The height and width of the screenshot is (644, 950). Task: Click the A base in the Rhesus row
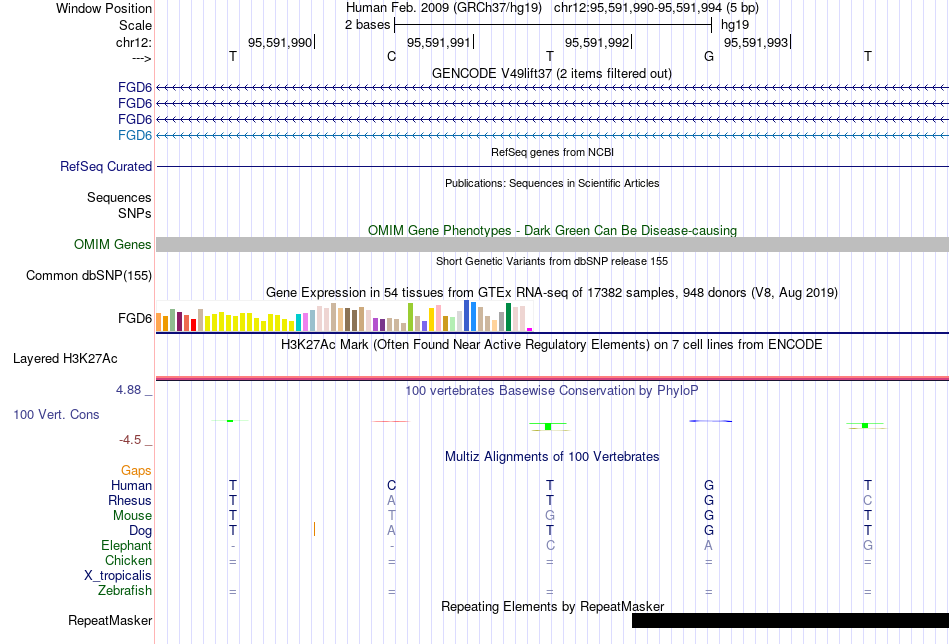click(x=391, y=500)
